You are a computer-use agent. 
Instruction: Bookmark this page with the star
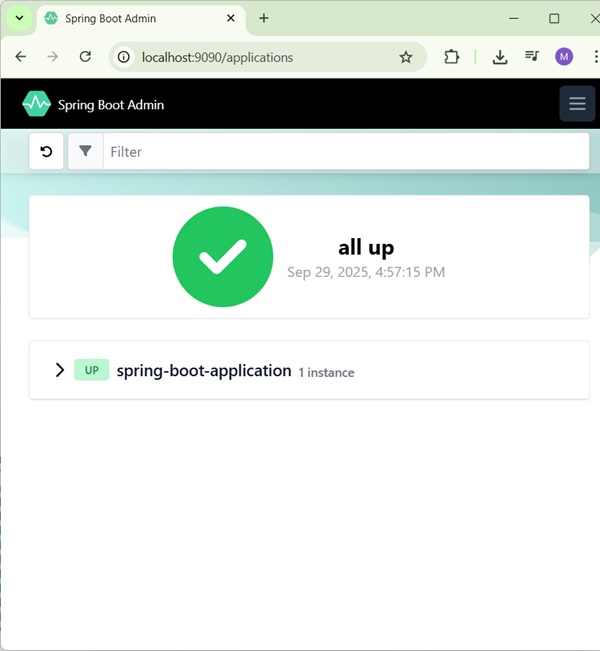(406, 57)
